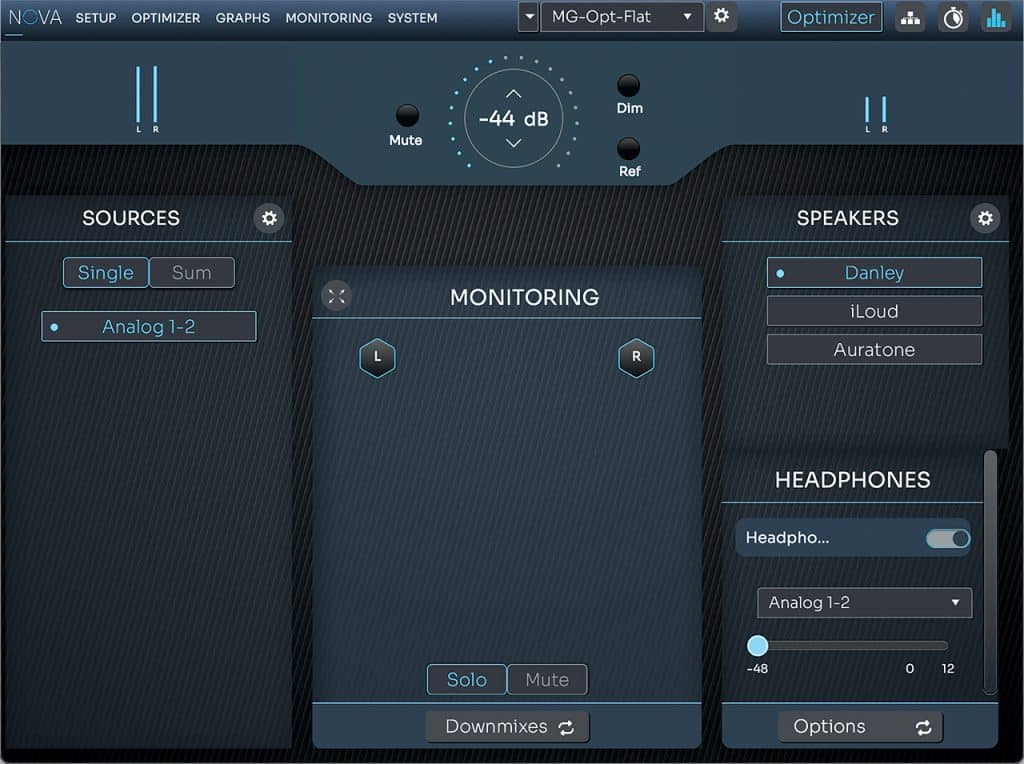1024x764 pixels.
Task: Click the stopwatch timer icon
Action: 953,18
